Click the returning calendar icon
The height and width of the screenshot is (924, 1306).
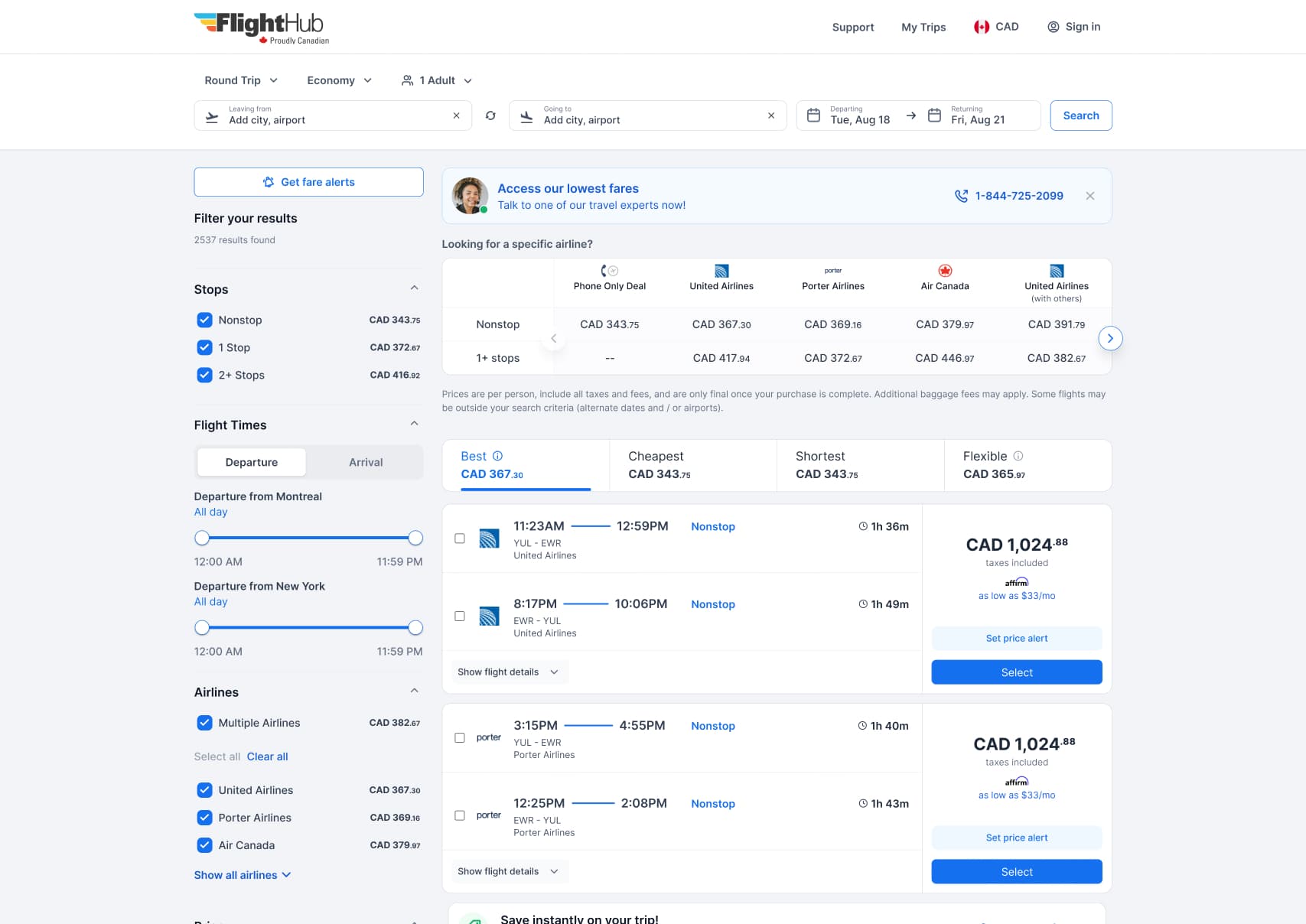[x=934, y=115]
